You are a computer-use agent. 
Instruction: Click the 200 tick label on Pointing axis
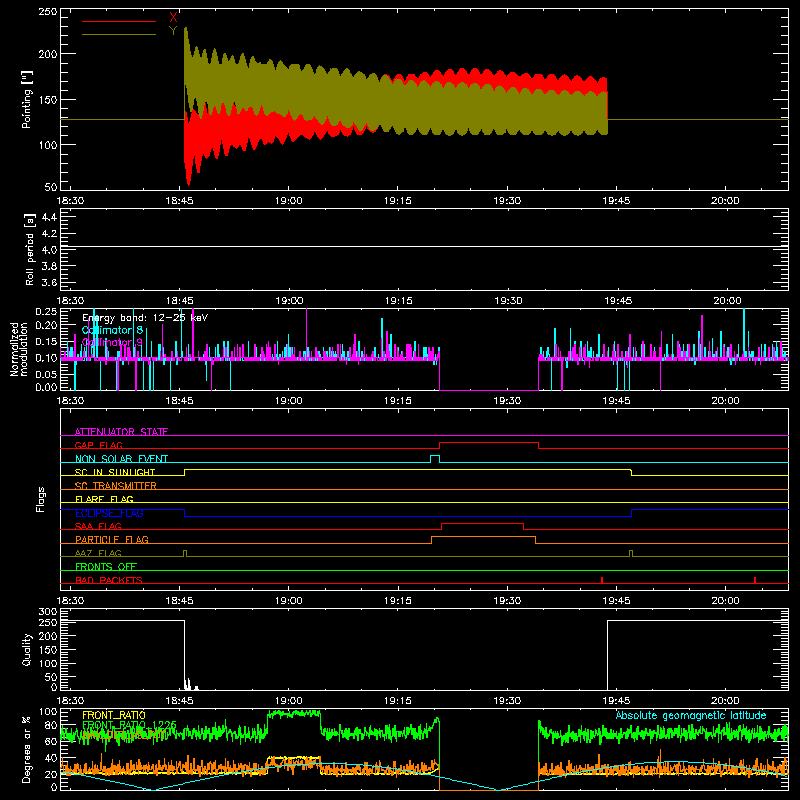(x=48, y=54)
